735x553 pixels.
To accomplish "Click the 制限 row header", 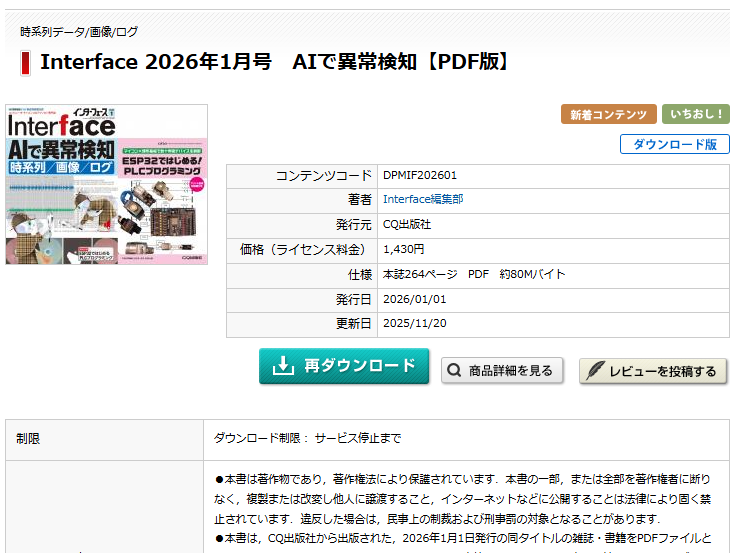I will 29,439.
